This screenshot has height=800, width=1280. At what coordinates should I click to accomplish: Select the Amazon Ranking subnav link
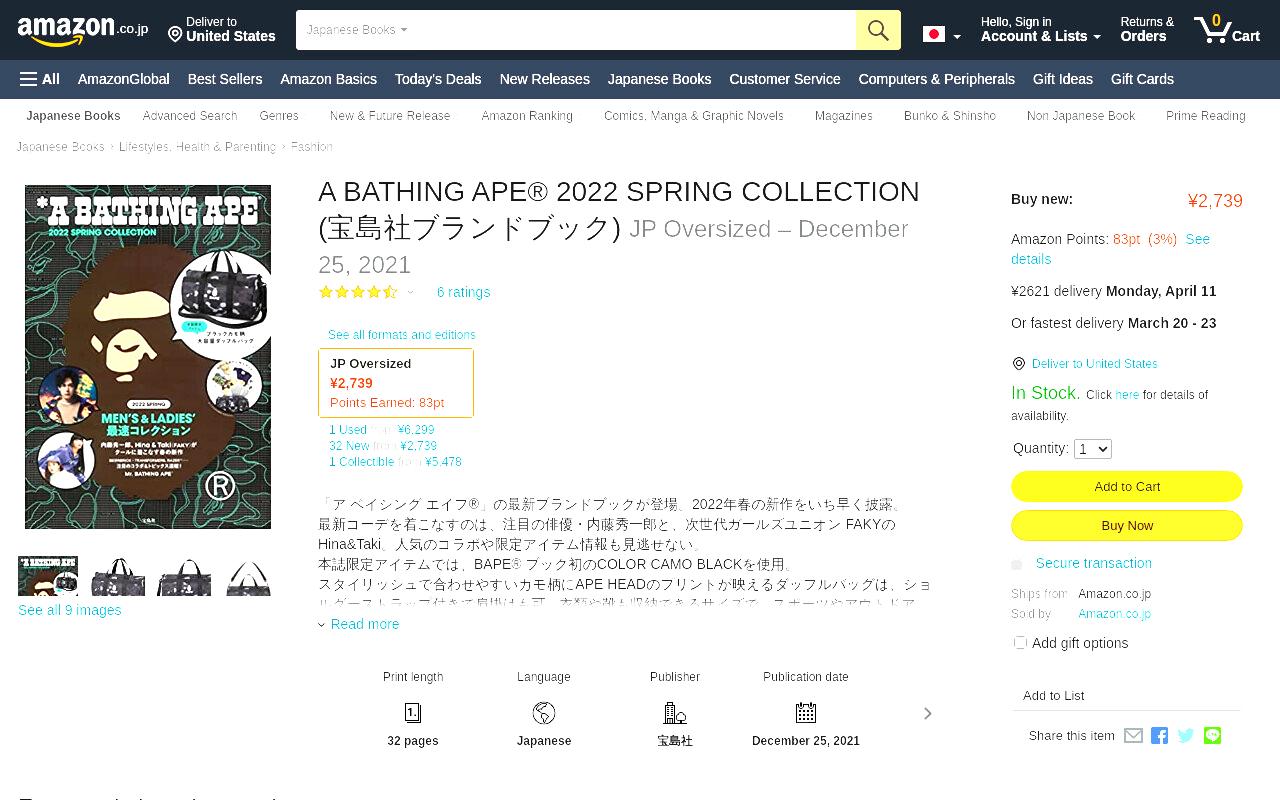pyautogui.click(x=527, y=116)
